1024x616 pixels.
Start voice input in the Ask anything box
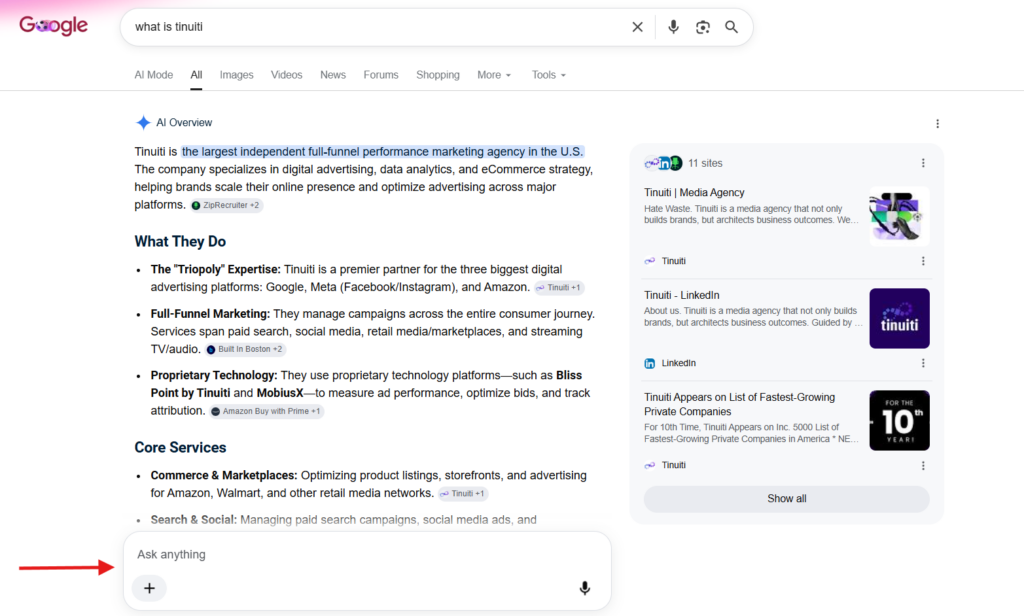click(584, 589)
